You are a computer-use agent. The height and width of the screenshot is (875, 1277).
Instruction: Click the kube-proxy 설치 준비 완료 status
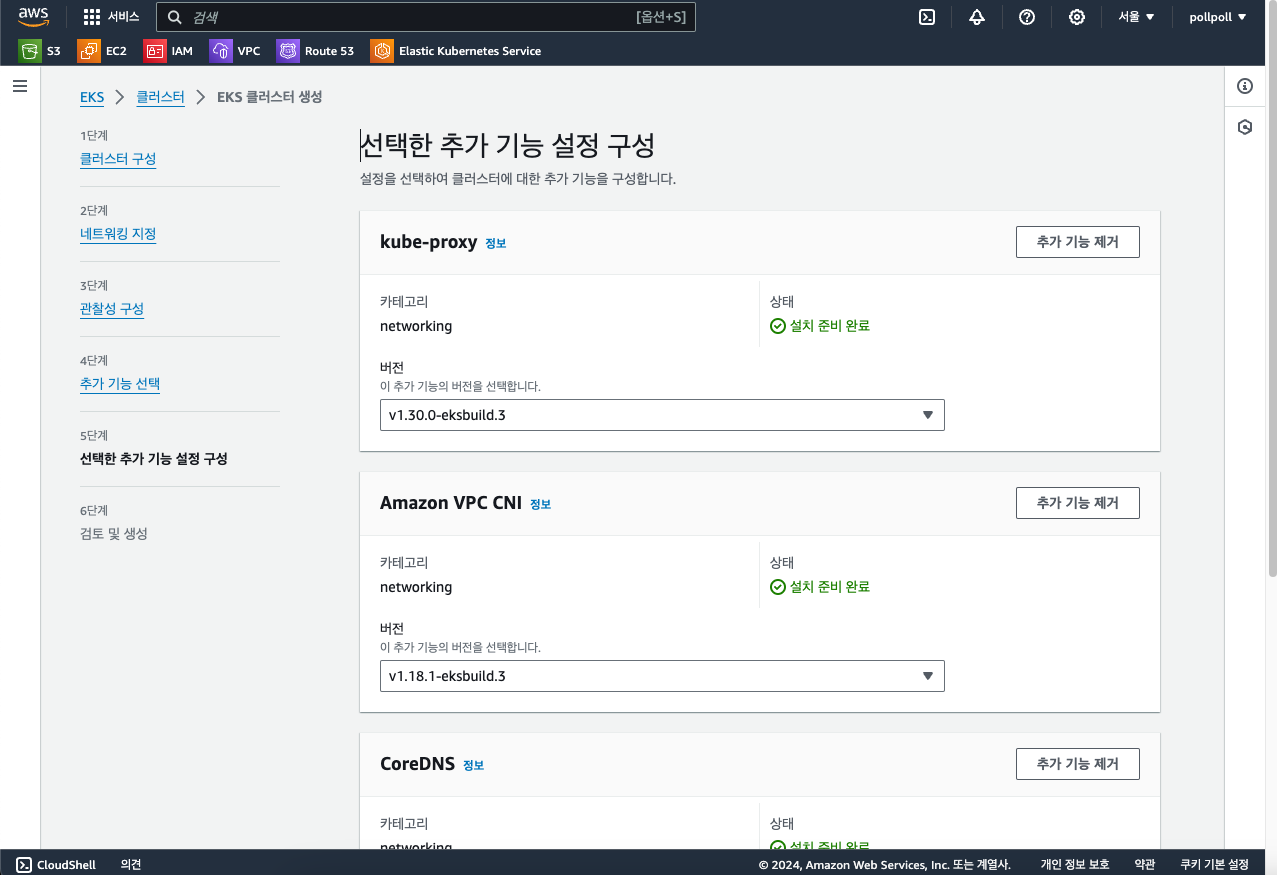[x=820, y=326]
